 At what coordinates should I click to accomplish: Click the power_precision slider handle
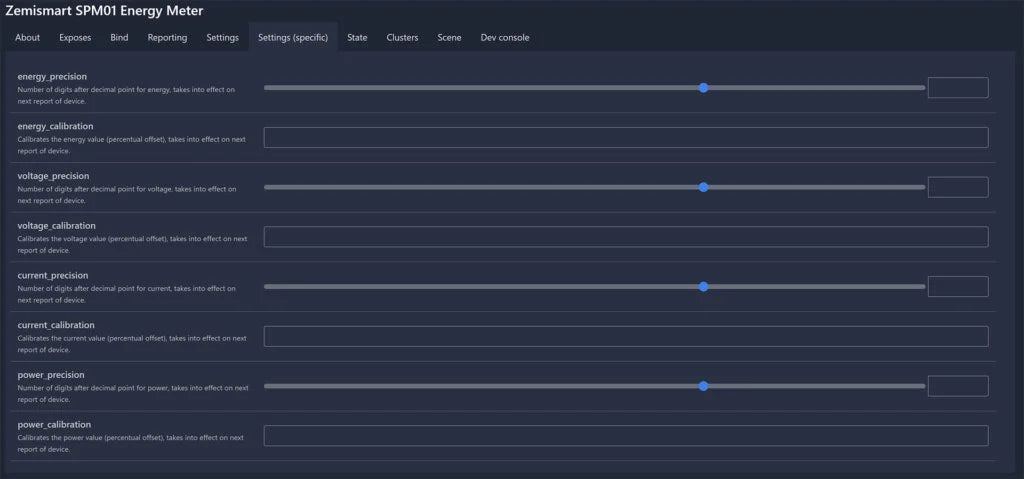[704, 386]
